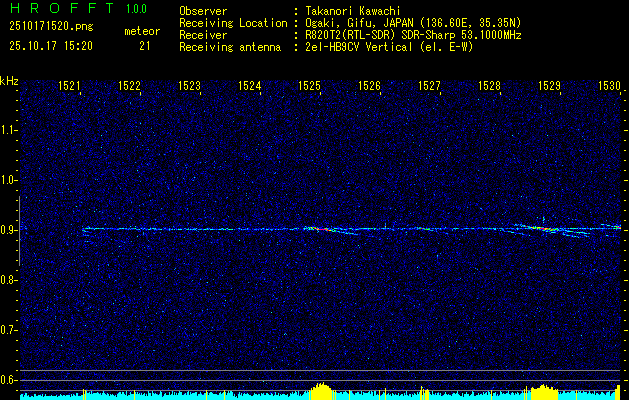The height and width of the screenshot is (400, 629).
Task: Click the Receiver field label
Action: click(x=203, y=35)
